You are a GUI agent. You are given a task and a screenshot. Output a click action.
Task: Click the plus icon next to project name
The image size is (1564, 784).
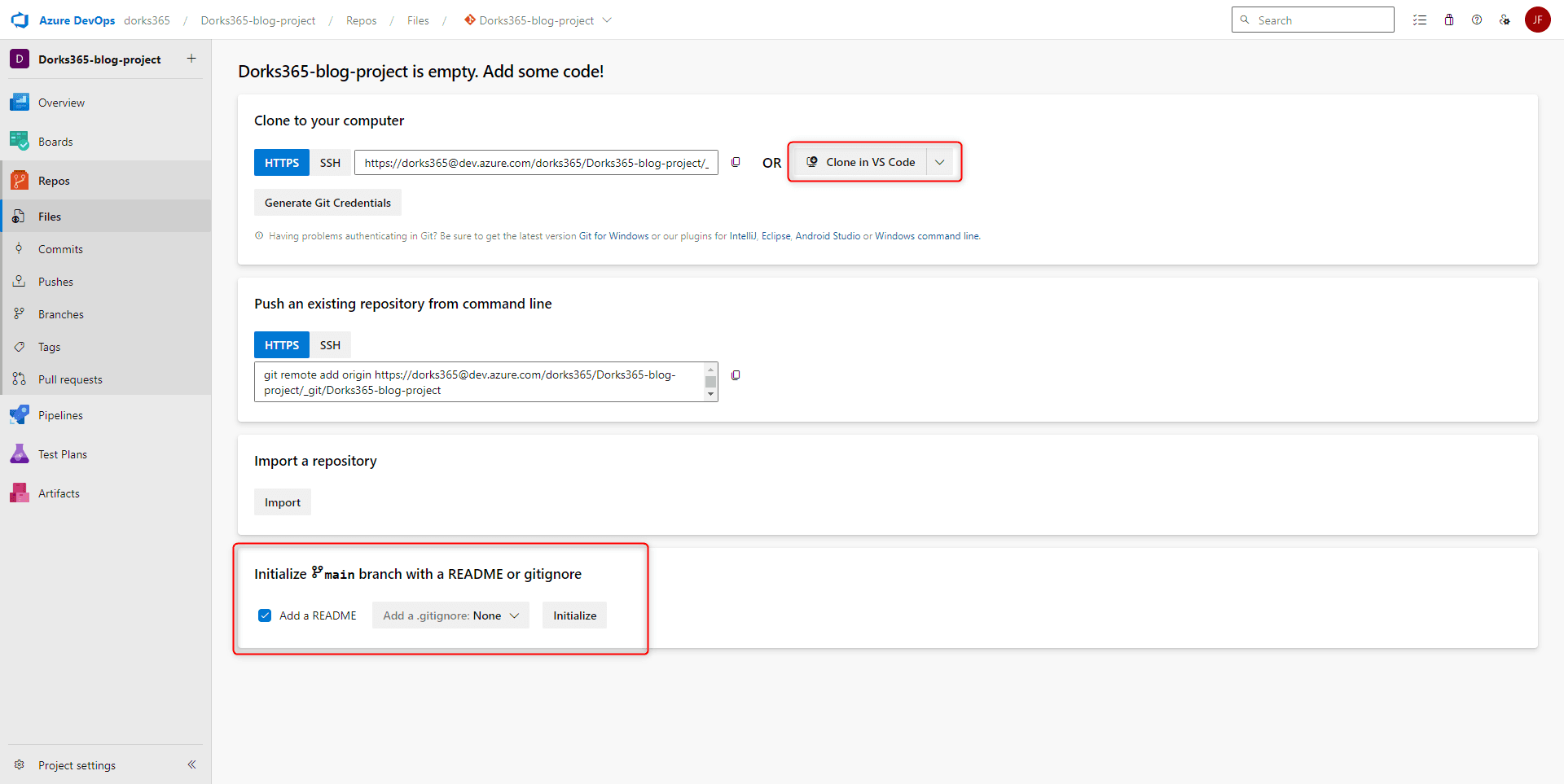191,59
